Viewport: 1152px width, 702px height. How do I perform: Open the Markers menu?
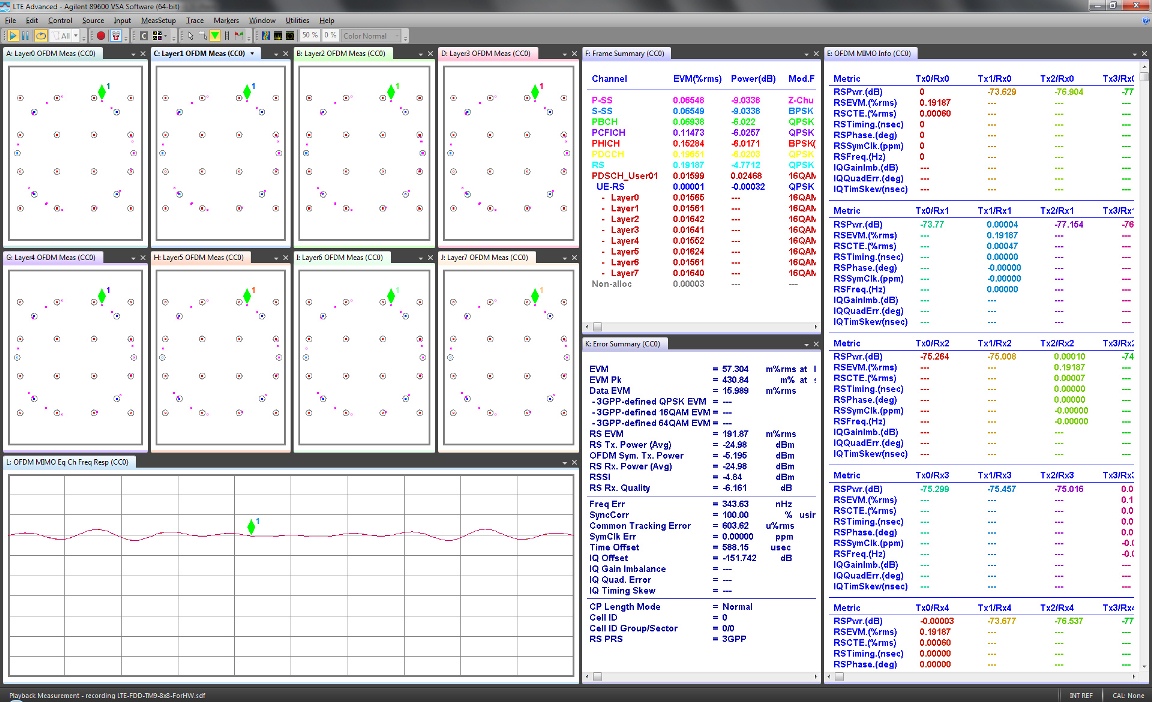[226, 20]
